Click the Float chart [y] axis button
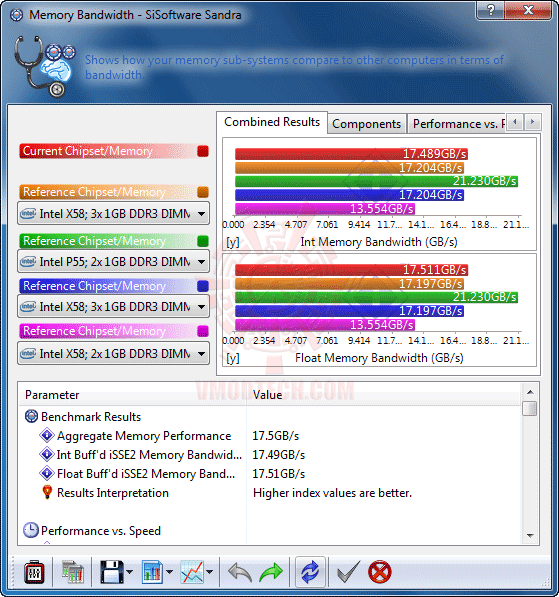This screenshot has height=597, width=559. tap(233, 358)
